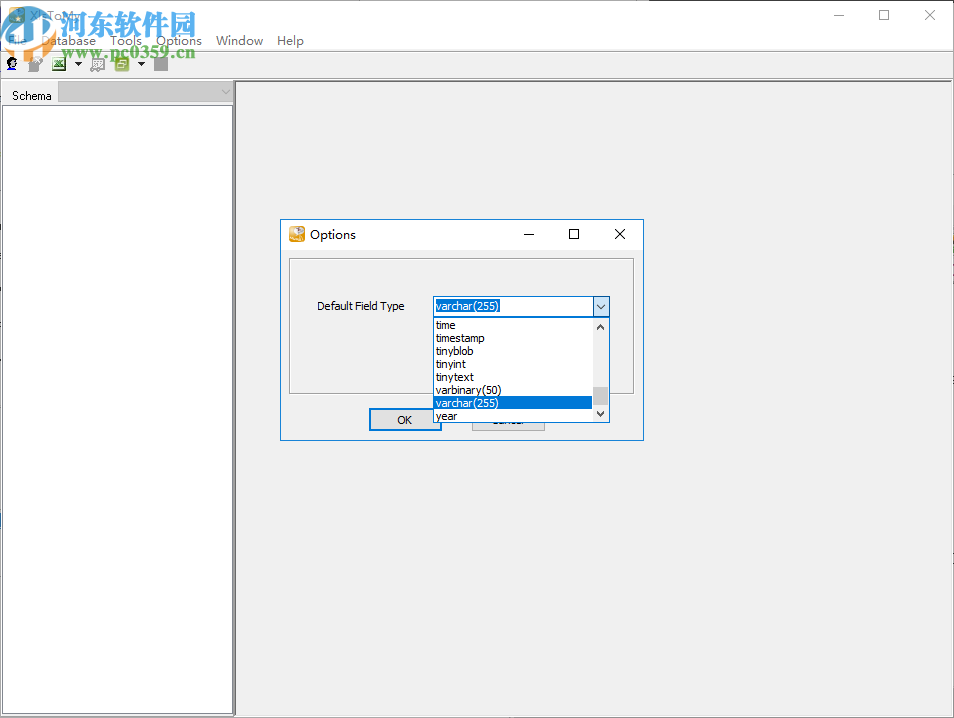
Task: Open the Help menu
Action: tap(290, 40)
